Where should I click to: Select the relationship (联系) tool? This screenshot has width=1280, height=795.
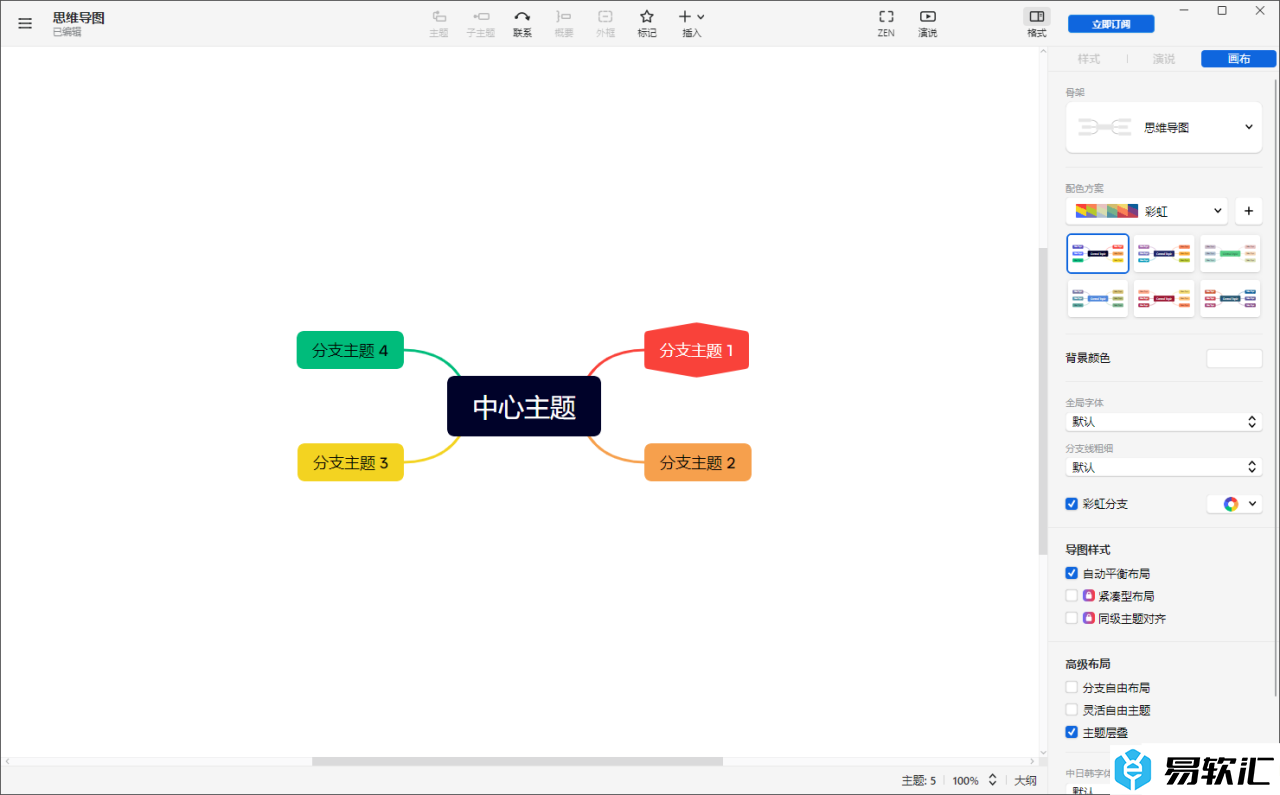pos(522,23)
